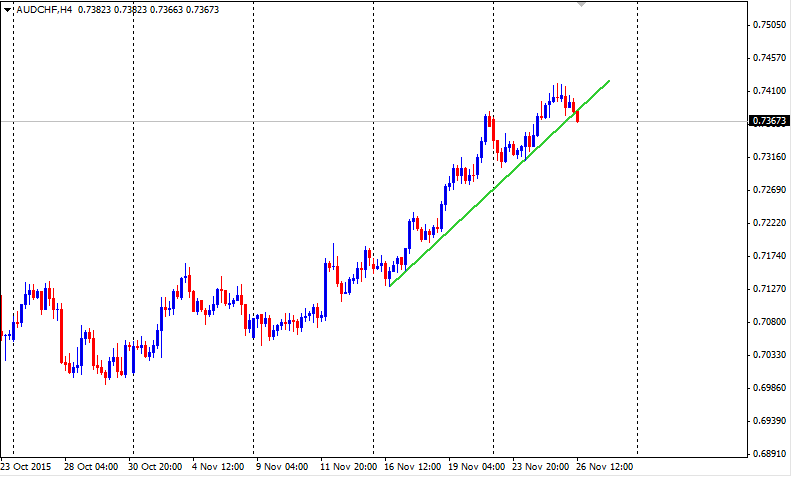Click the 0.75050 price scale label

click(769, 25)
